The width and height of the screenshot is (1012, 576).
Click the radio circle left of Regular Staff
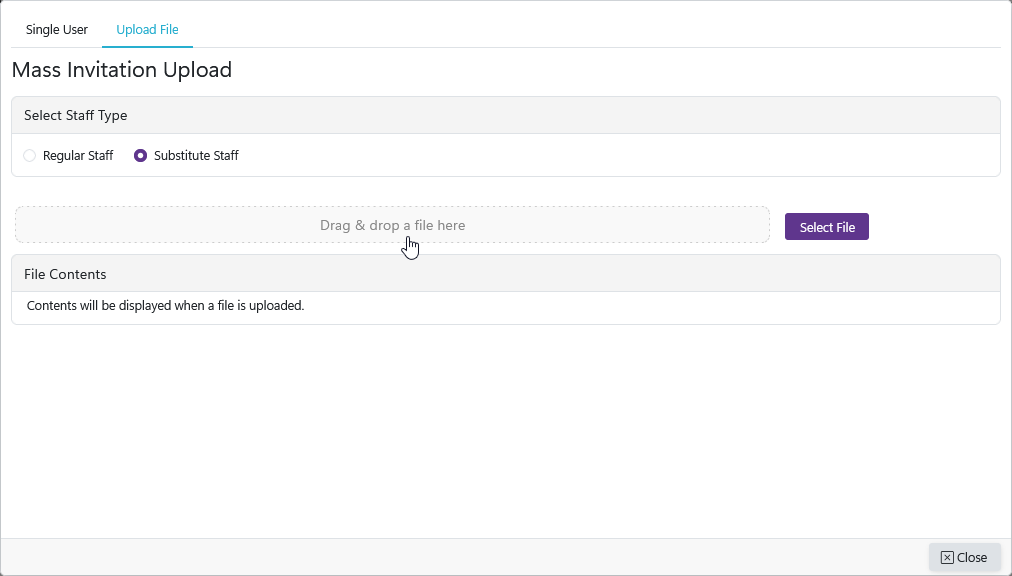[30, 156]
